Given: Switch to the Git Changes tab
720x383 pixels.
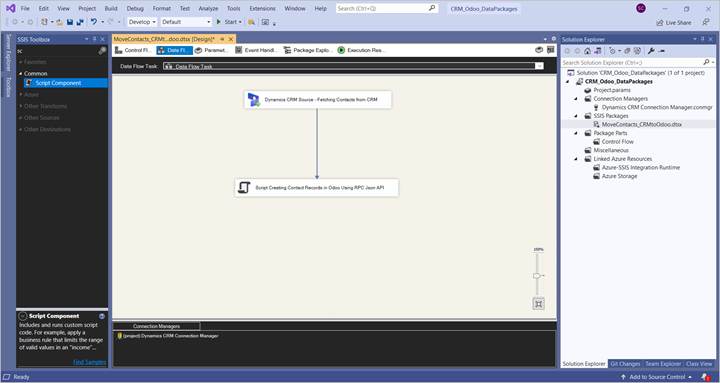Looking at the screenshot, I should 625,364.
